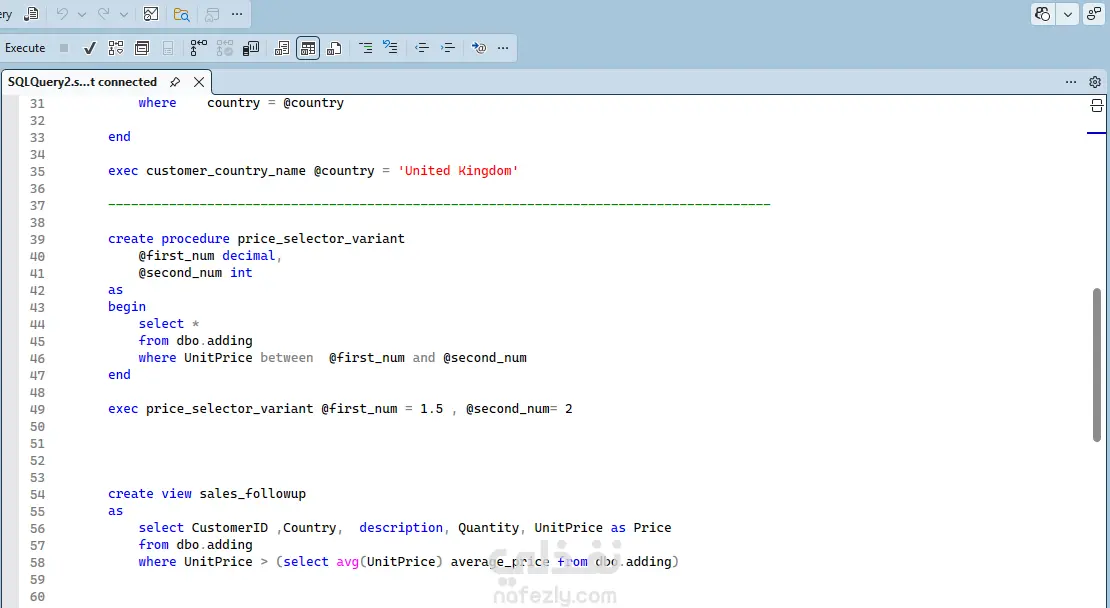
Task: Click 'end' keyword on line 47
Action: click(119, 374)
